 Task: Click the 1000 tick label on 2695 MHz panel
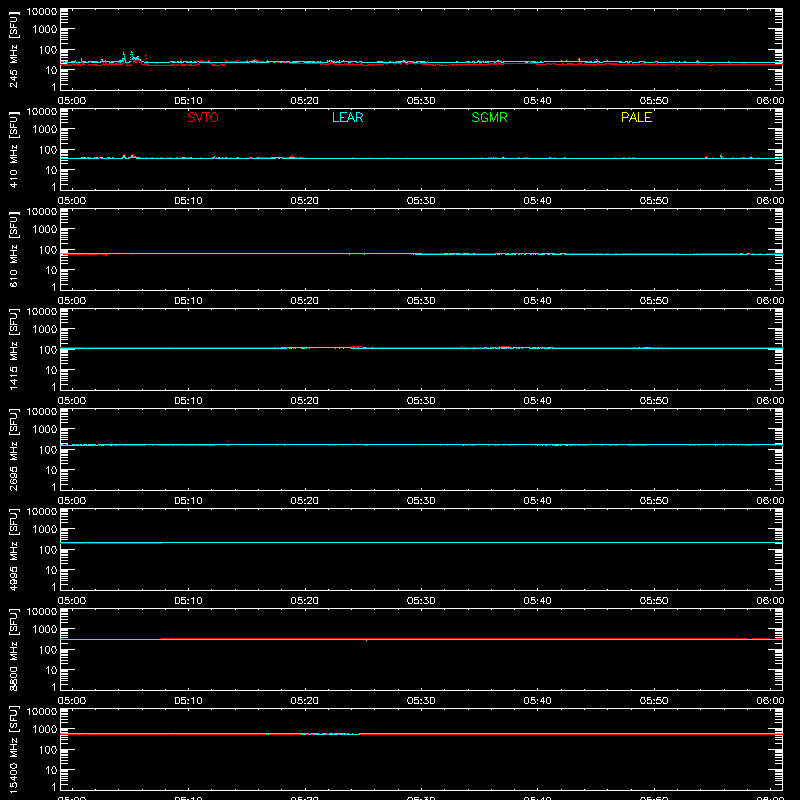(45, 430)
